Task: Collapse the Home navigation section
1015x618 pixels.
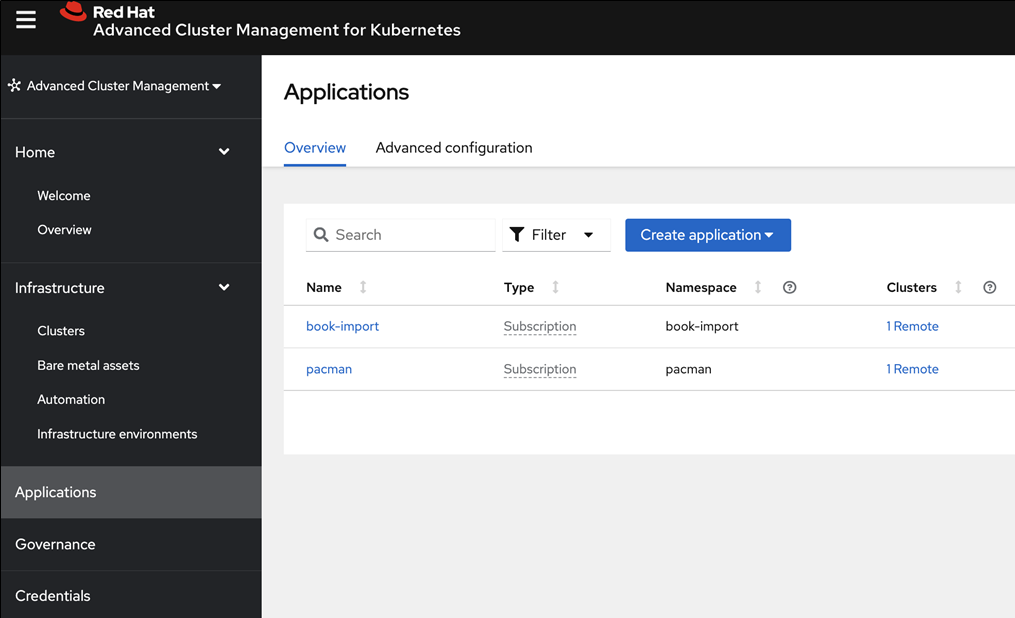Action: (224, 152)
